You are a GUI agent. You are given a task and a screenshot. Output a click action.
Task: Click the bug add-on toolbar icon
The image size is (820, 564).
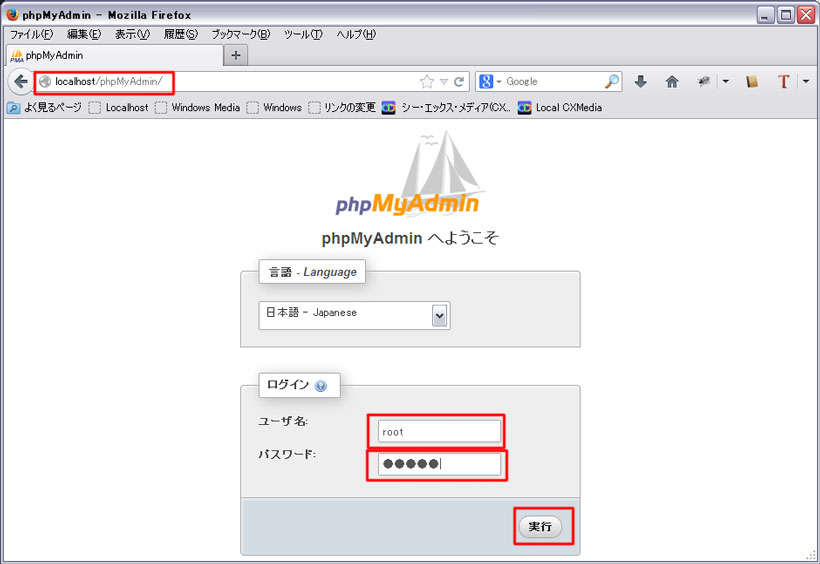click(704, 82)
